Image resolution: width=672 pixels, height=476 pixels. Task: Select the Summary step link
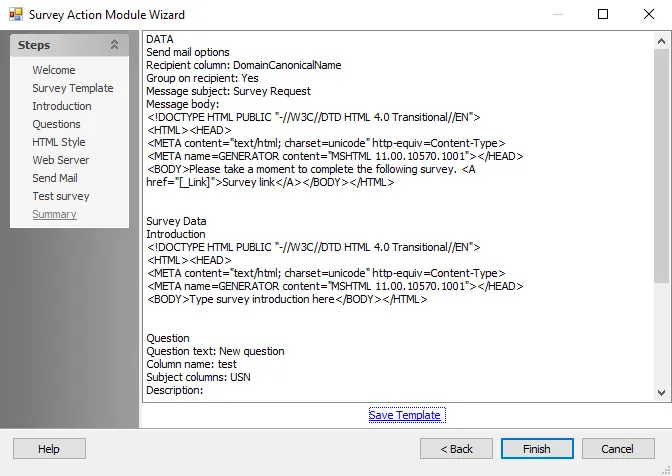[x=54, y=214]
